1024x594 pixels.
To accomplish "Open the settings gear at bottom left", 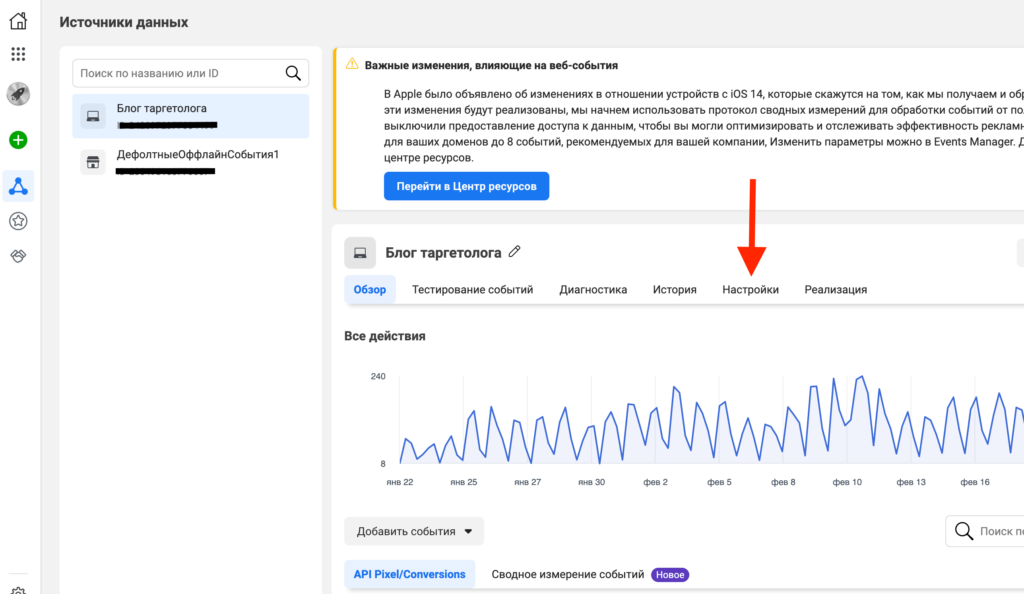I will coord(18,589).
